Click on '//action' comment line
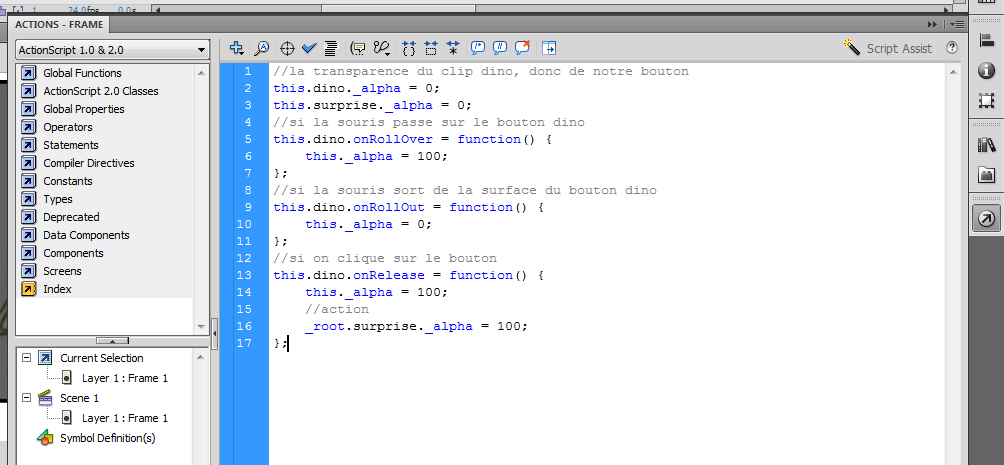1004x465 pixels. pos(337,309)
